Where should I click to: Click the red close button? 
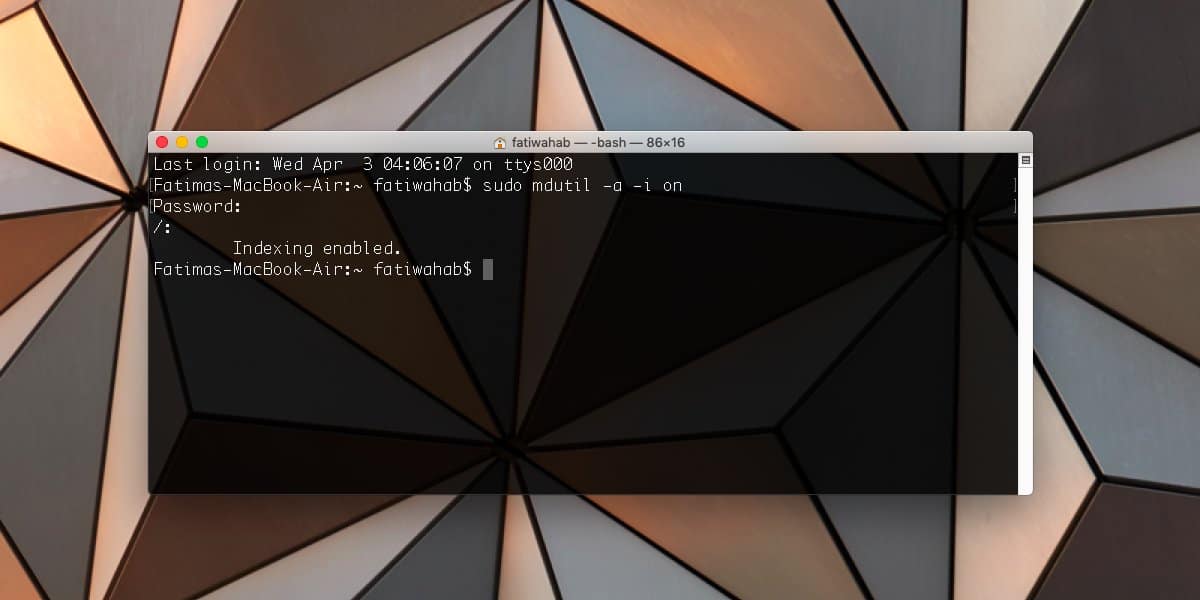161,142
